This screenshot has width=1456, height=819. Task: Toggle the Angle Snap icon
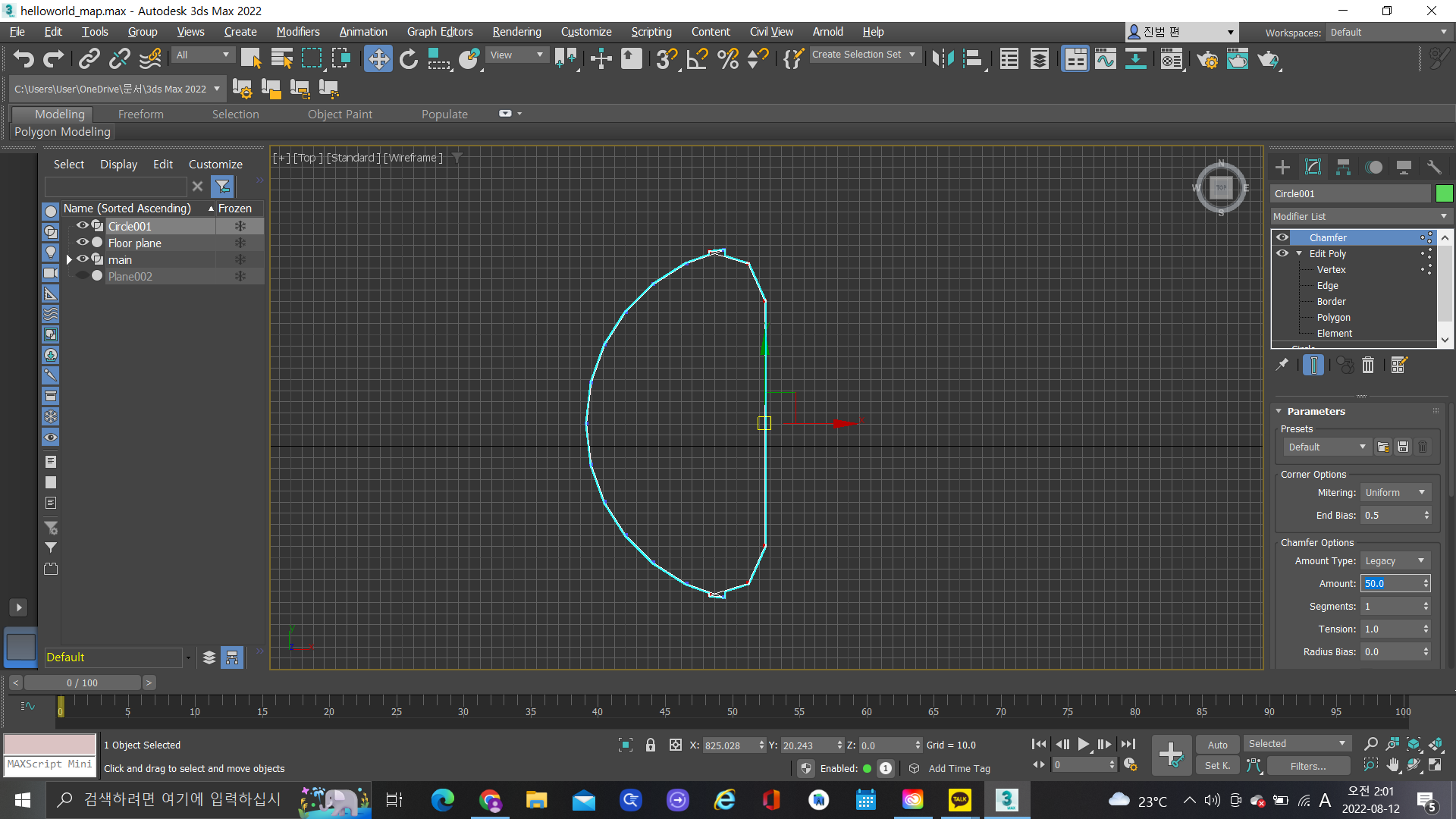tap(697, 59)
